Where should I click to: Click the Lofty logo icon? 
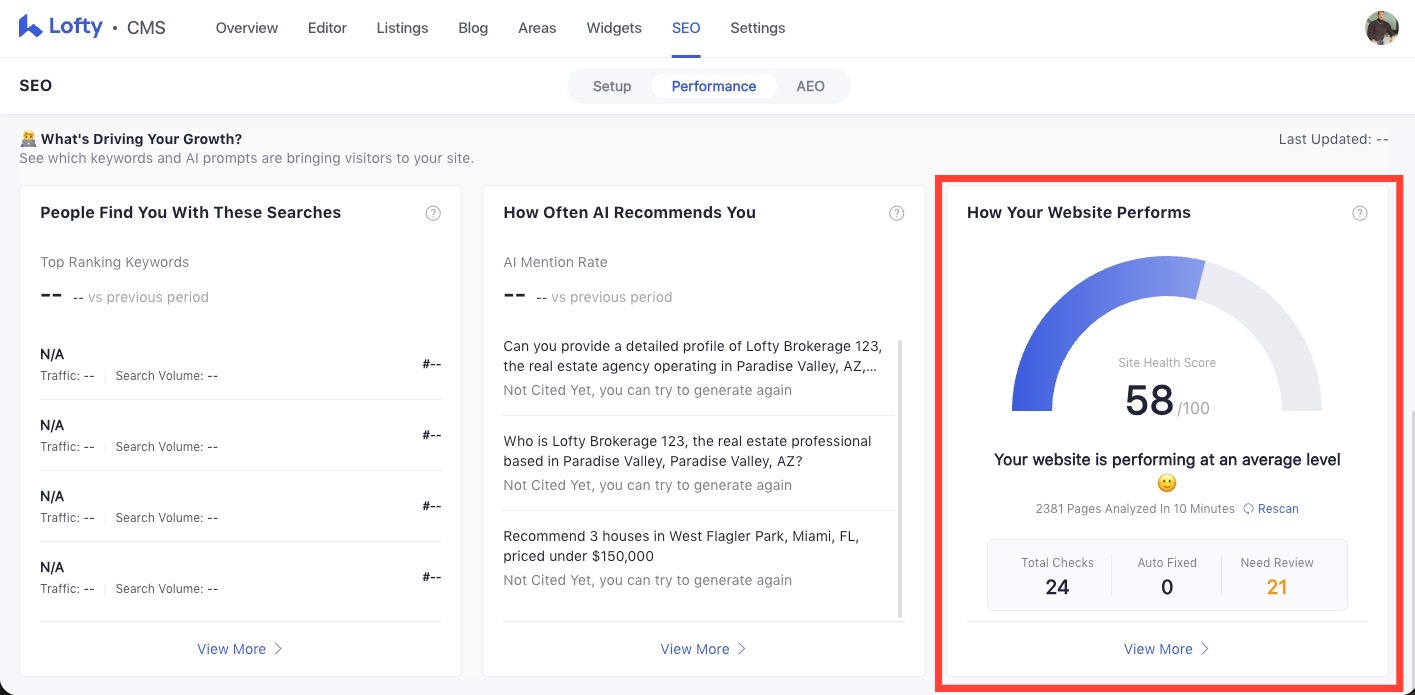pyautogui.click(x=30, y=27)
